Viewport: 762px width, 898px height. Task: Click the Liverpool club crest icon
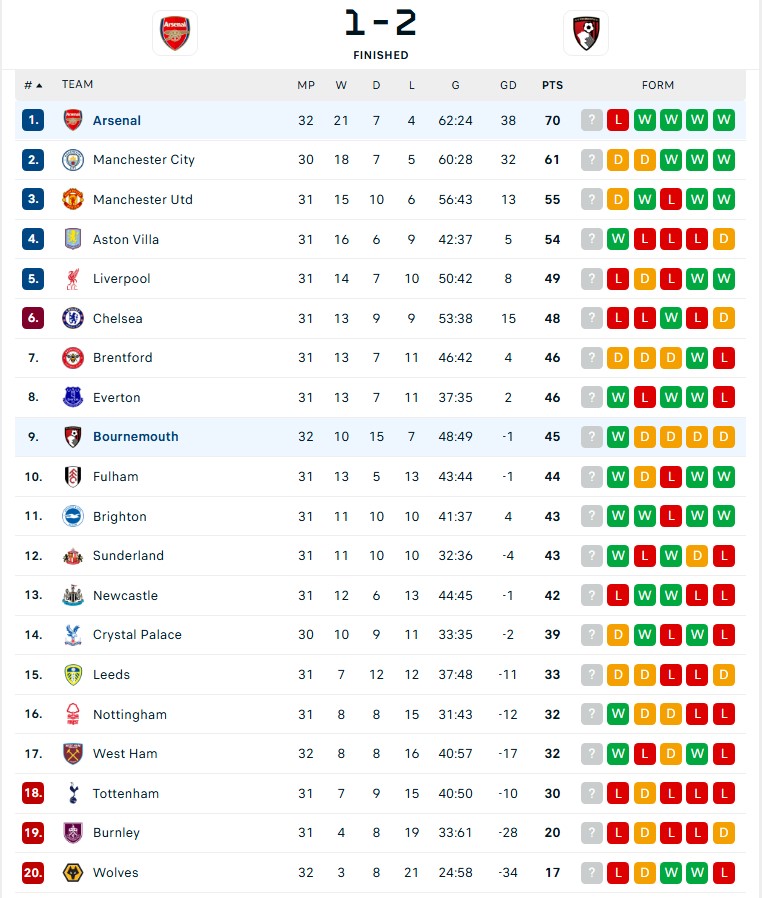point(73,279)
